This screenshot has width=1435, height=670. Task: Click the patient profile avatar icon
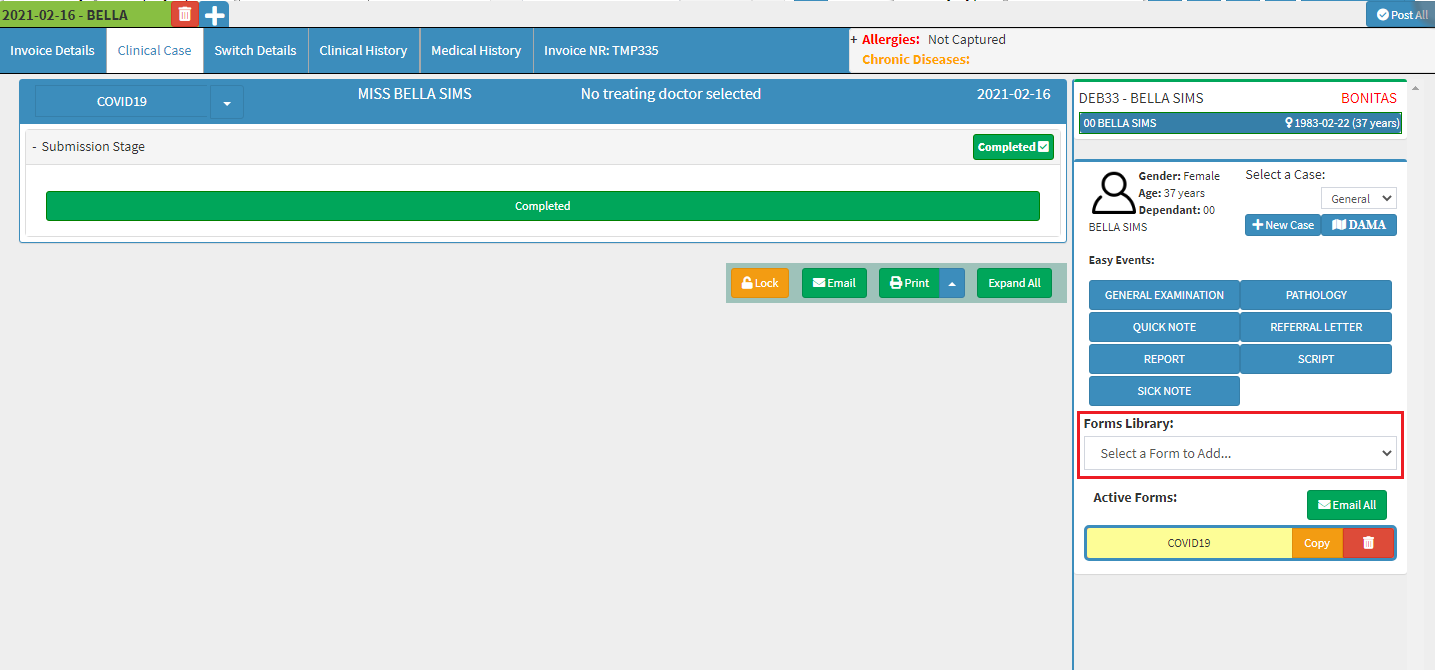[1113, 193]
